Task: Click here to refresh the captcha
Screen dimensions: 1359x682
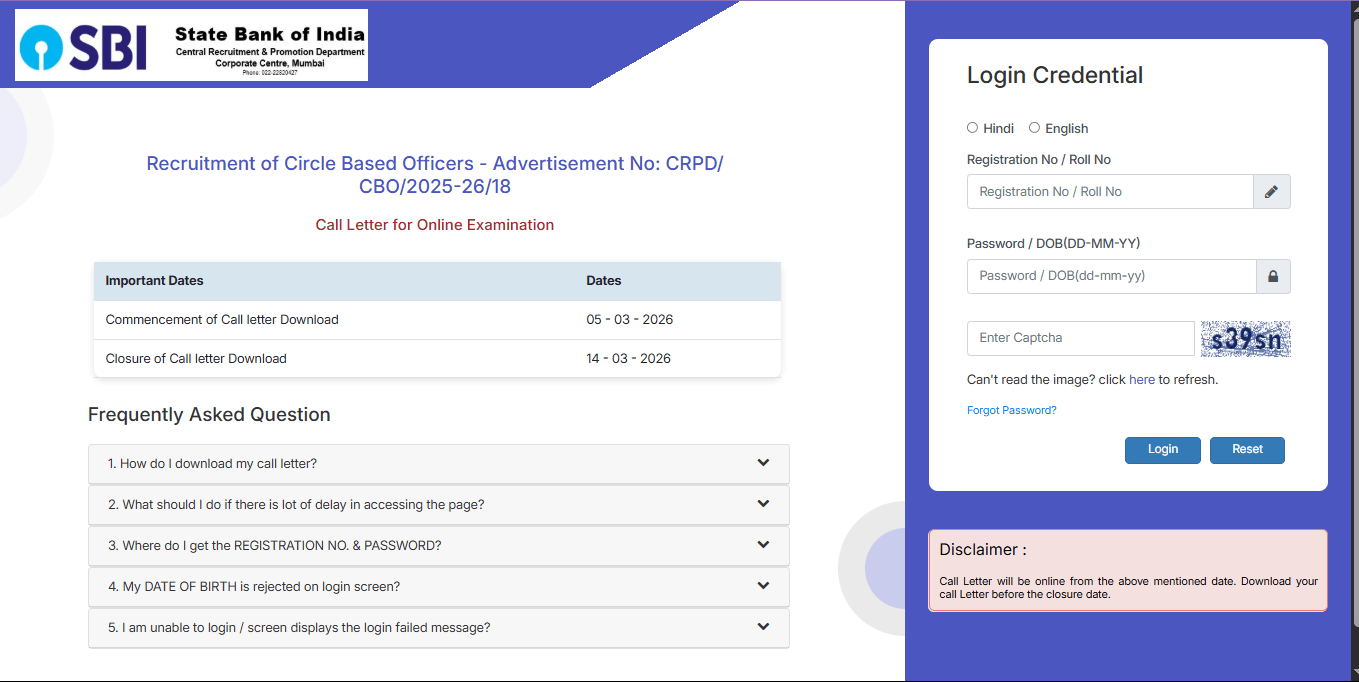Action: tap(1141, 379)
